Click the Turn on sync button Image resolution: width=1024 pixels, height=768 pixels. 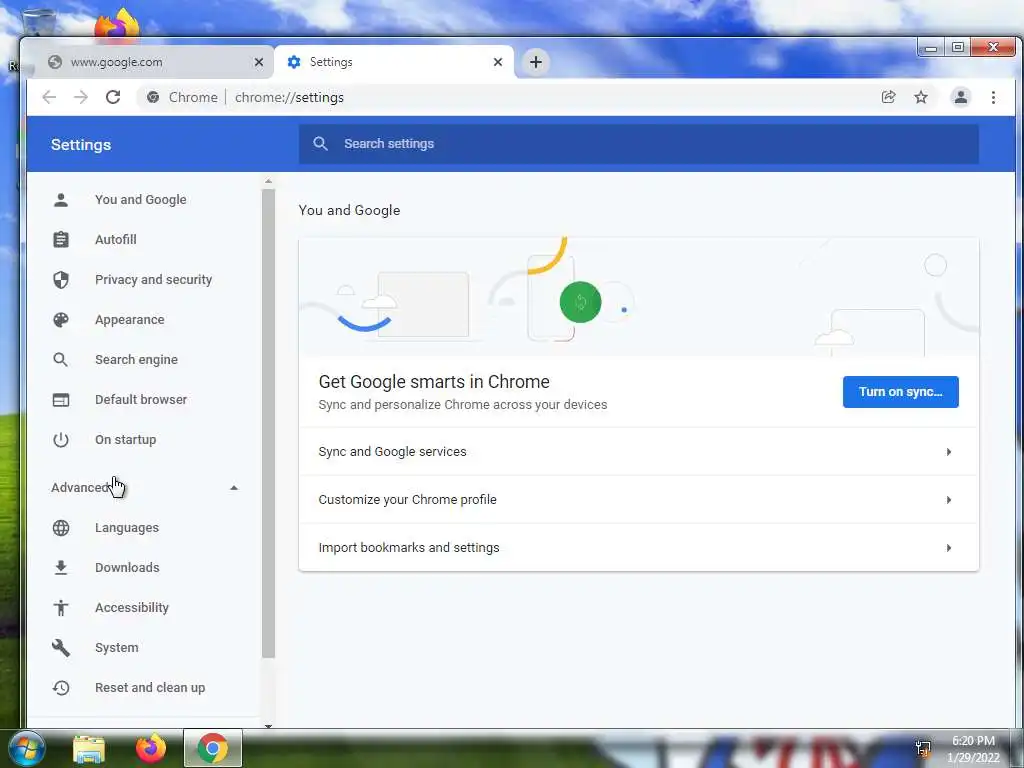(x=901, y=392)
